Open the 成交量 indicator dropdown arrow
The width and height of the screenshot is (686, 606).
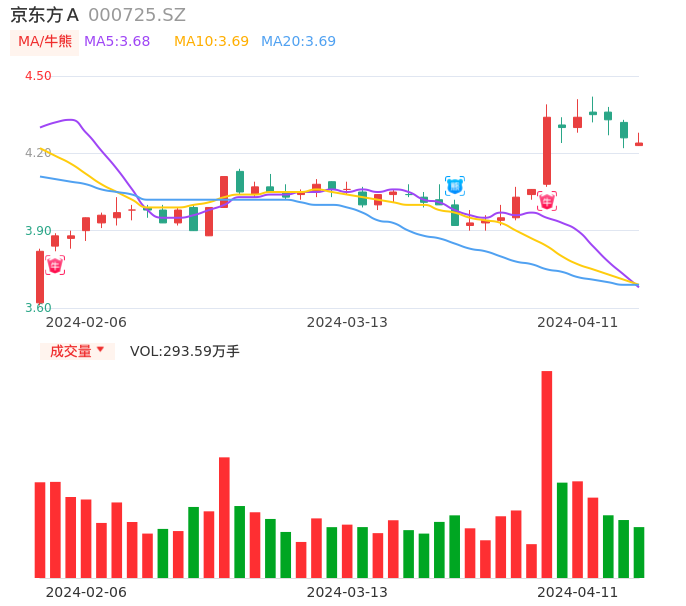[100, 350]
